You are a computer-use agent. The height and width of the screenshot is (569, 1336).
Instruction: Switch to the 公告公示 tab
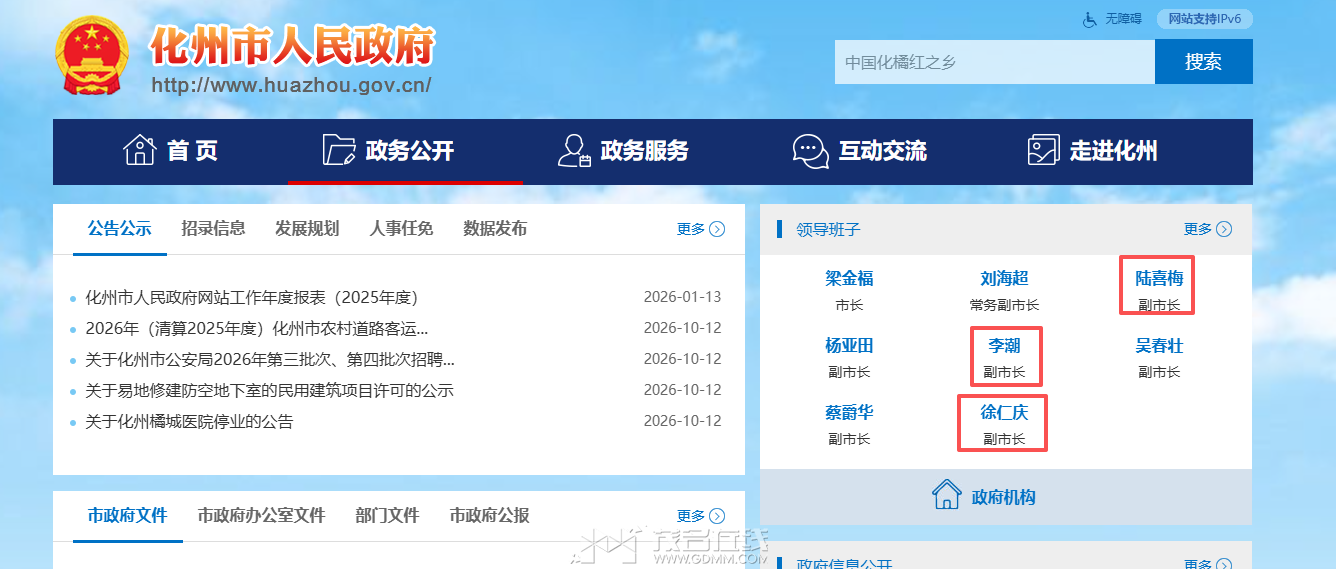tap(119, 228)
